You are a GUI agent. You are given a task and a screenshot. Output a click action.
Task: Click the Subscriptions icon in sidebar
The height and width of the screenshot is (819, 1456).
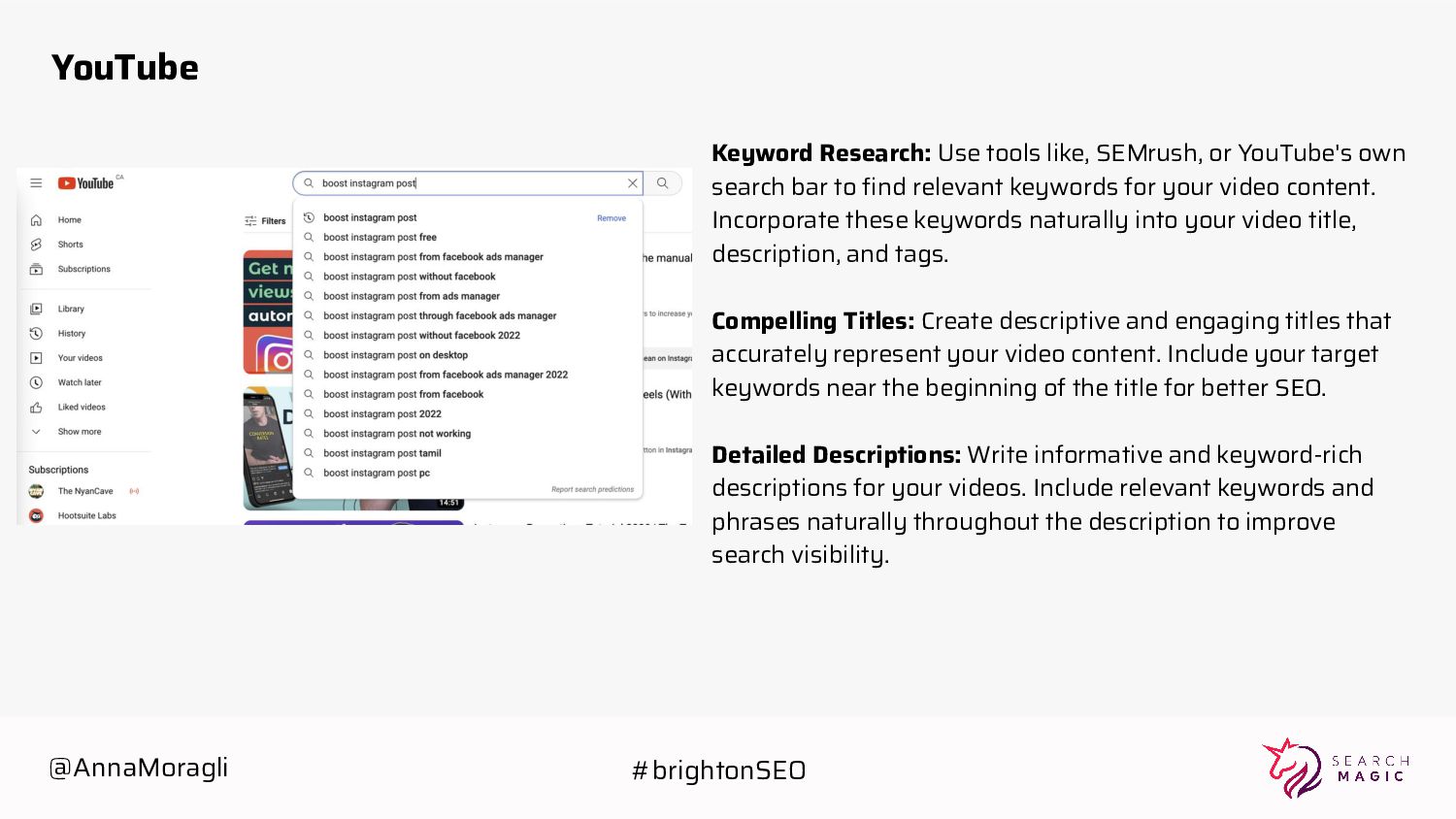[36, 269]
